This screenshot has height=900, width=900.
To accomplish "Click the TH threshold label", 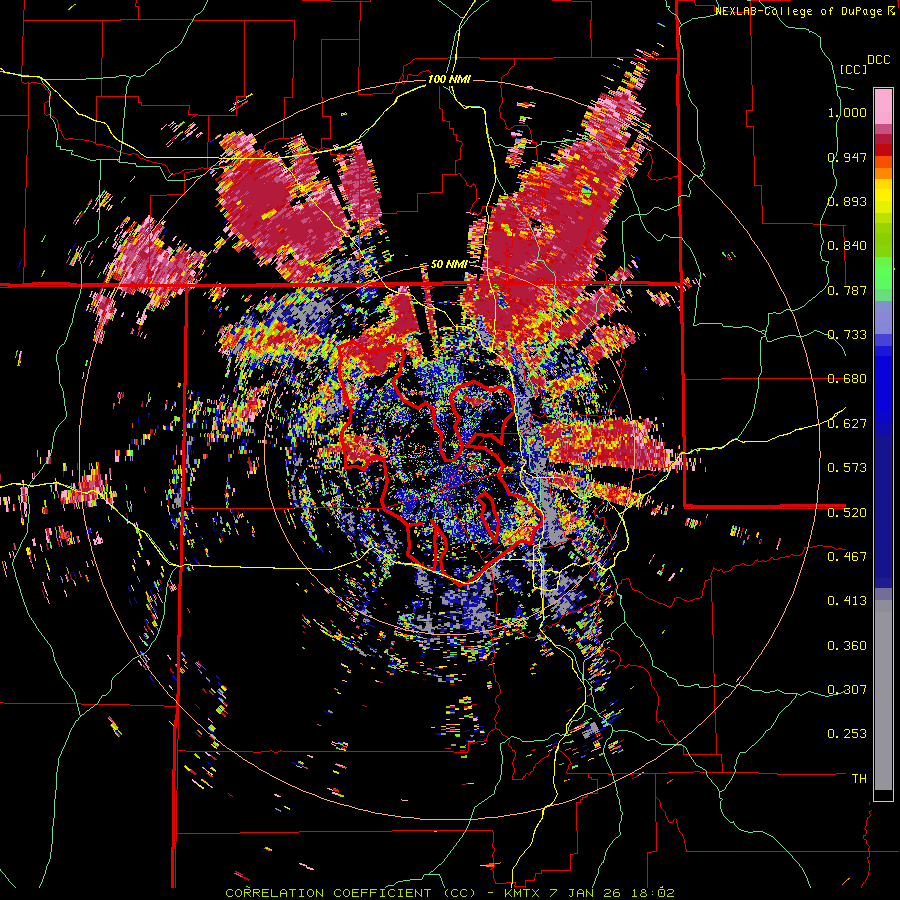I will [x=859, y=779].
